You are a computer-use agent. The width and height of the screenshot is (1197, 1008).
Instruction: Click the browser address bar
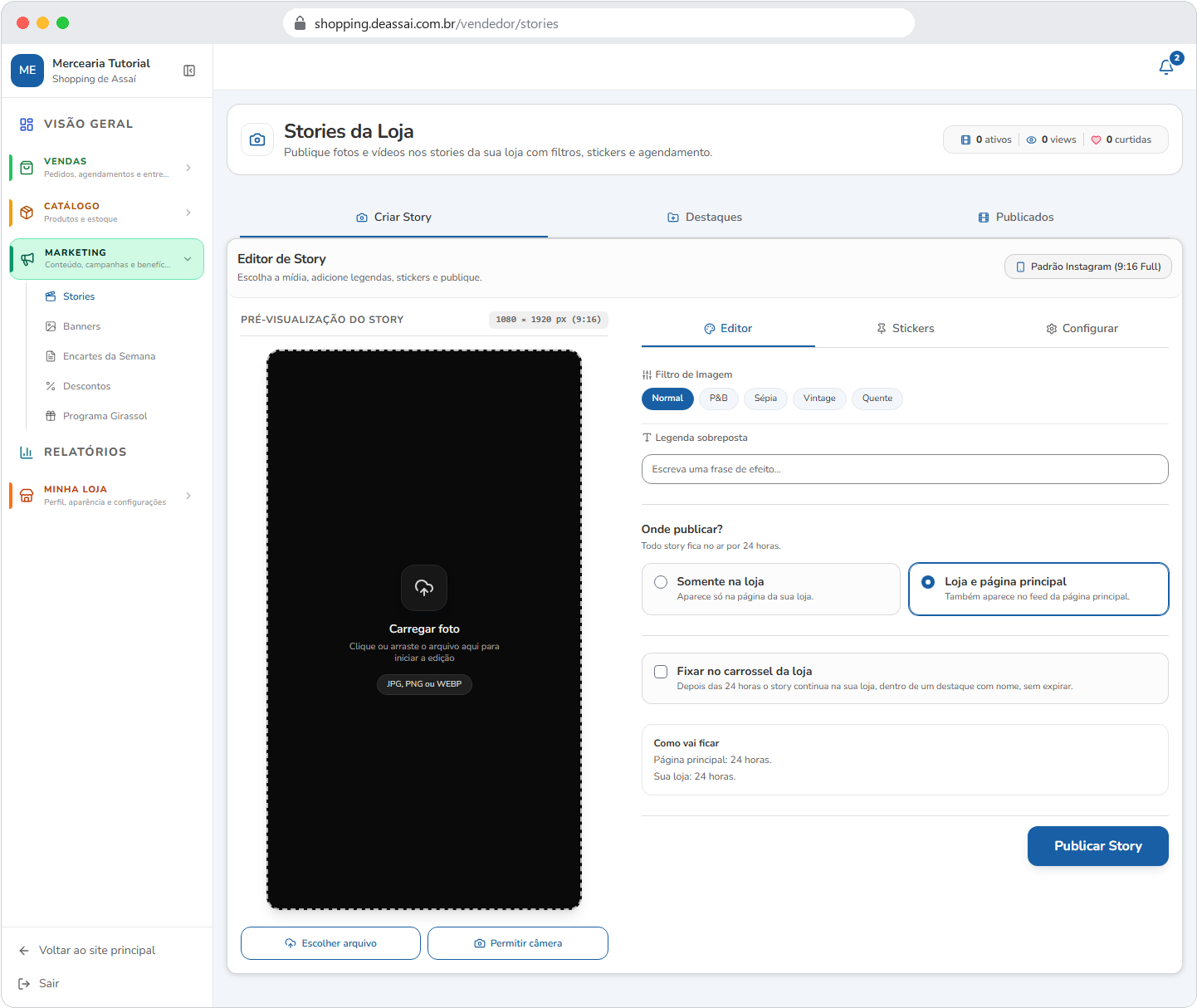[599, 23]
